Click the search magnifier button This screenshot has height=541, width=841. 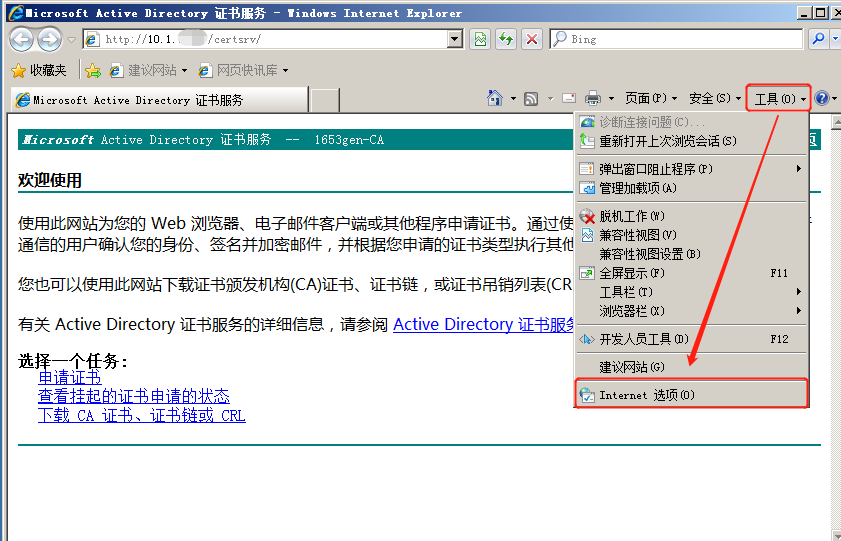point(818,39)
